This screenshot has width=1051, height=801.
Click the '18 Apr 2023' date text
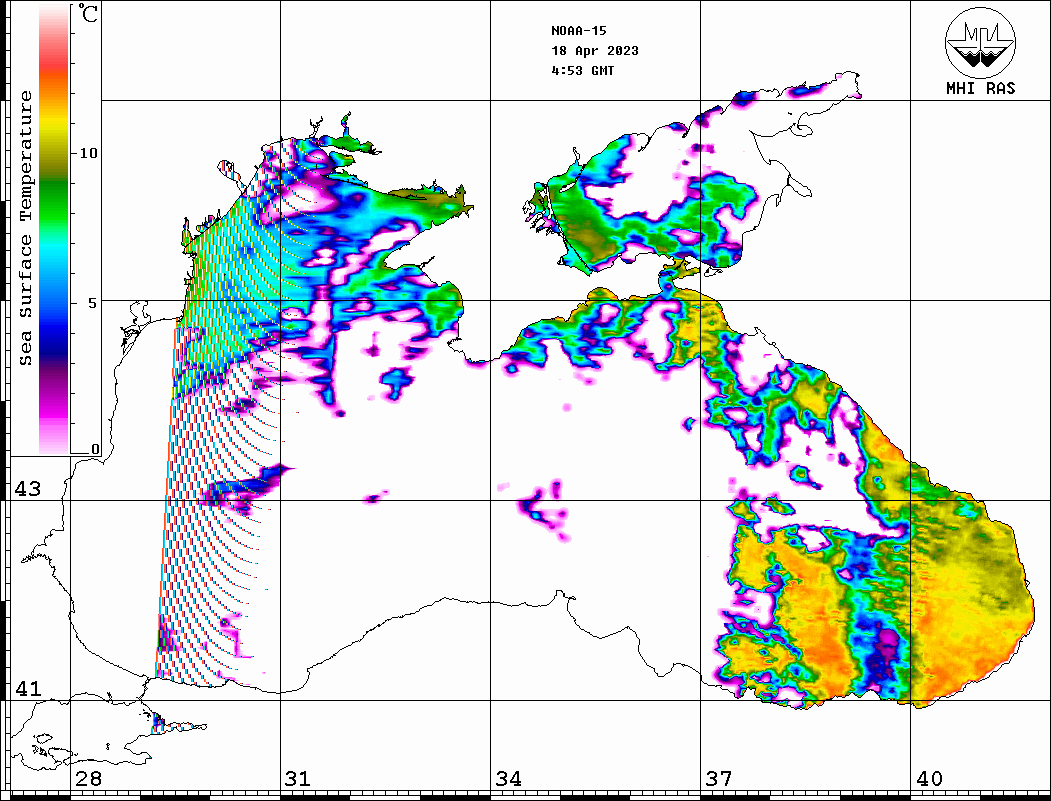click(x=595, y=51)
